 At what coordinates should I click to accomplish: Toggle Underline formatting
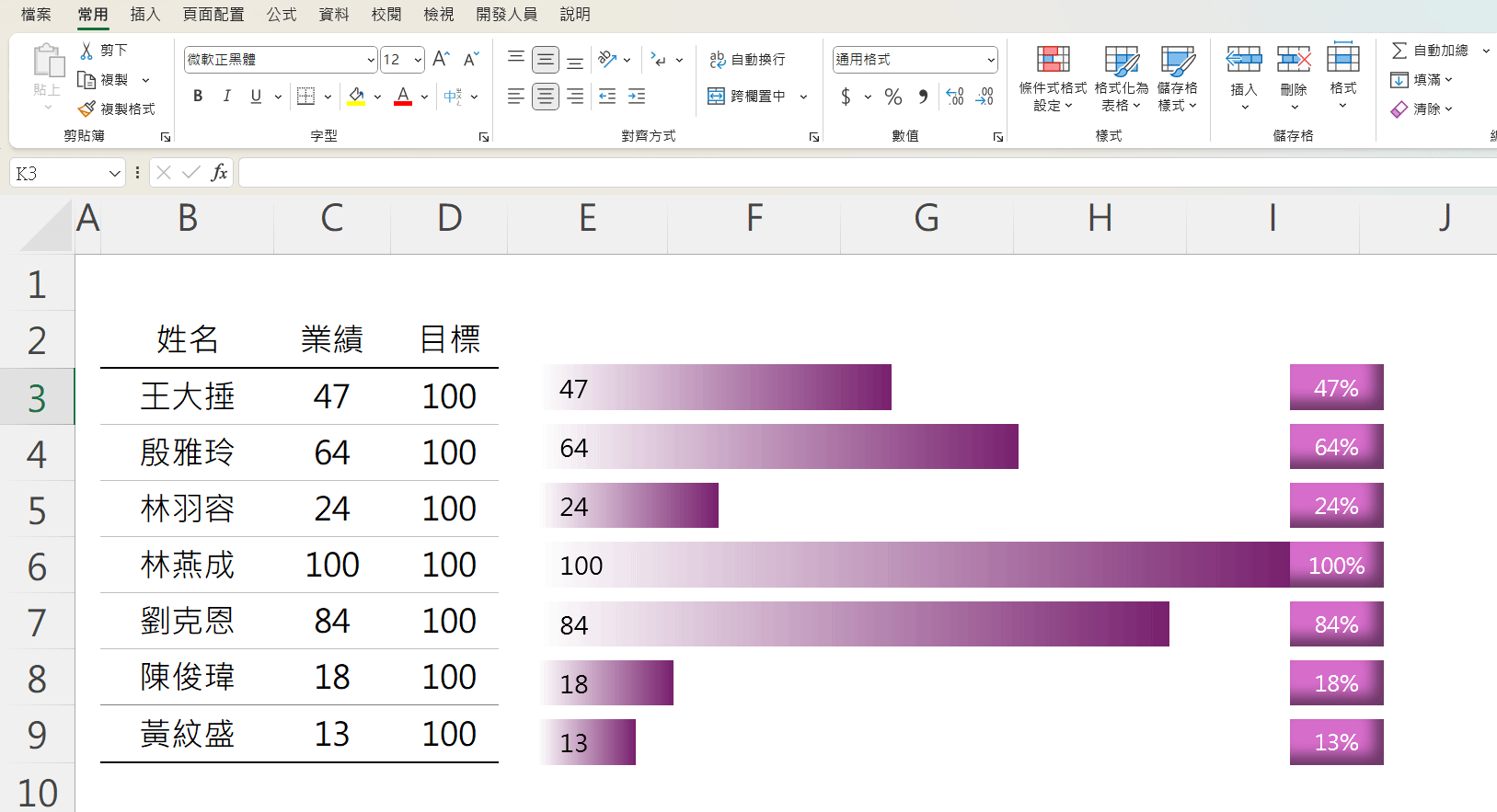click(256, 97)
